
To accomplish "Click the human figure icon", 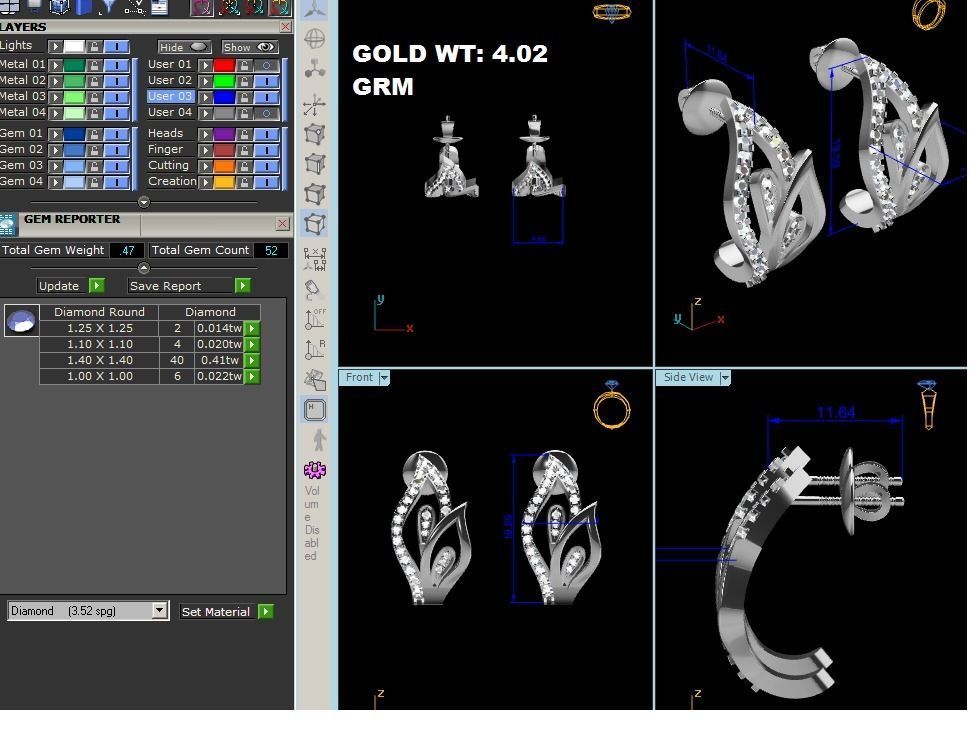I will tap(318, 439).
